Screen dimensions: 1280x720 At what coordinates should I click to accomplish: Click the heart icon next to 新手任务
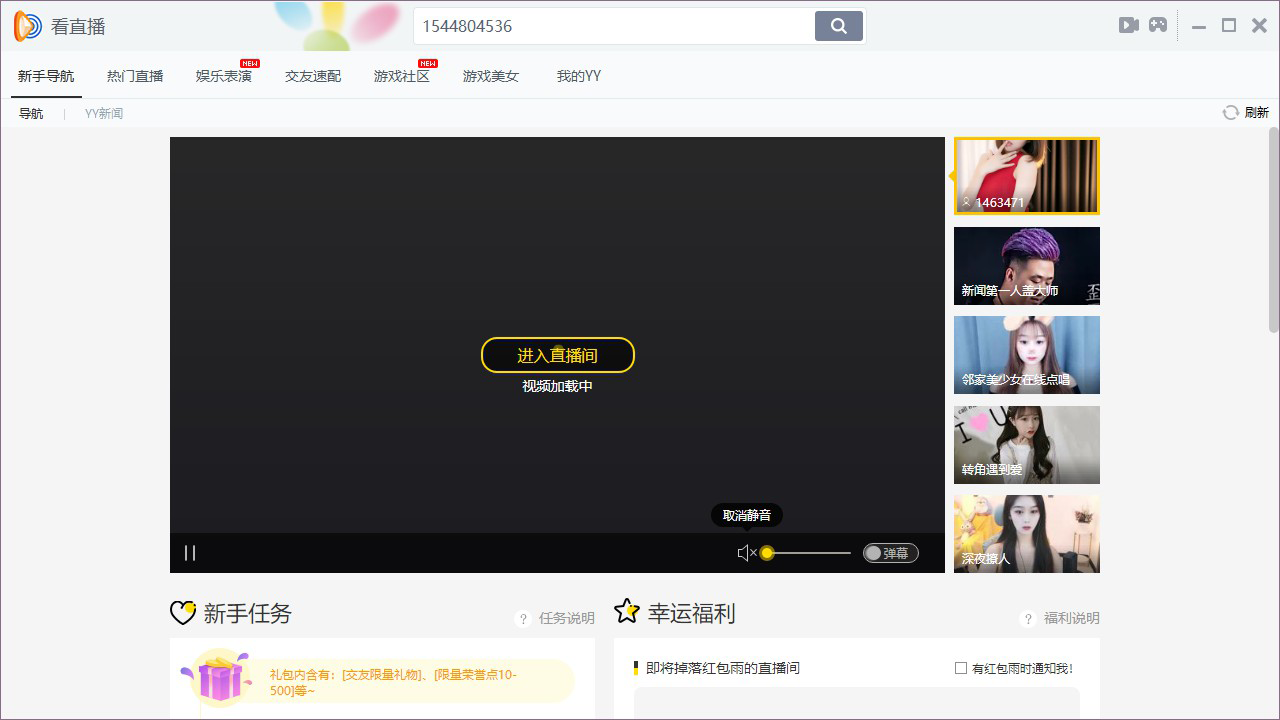coord(182,612)
